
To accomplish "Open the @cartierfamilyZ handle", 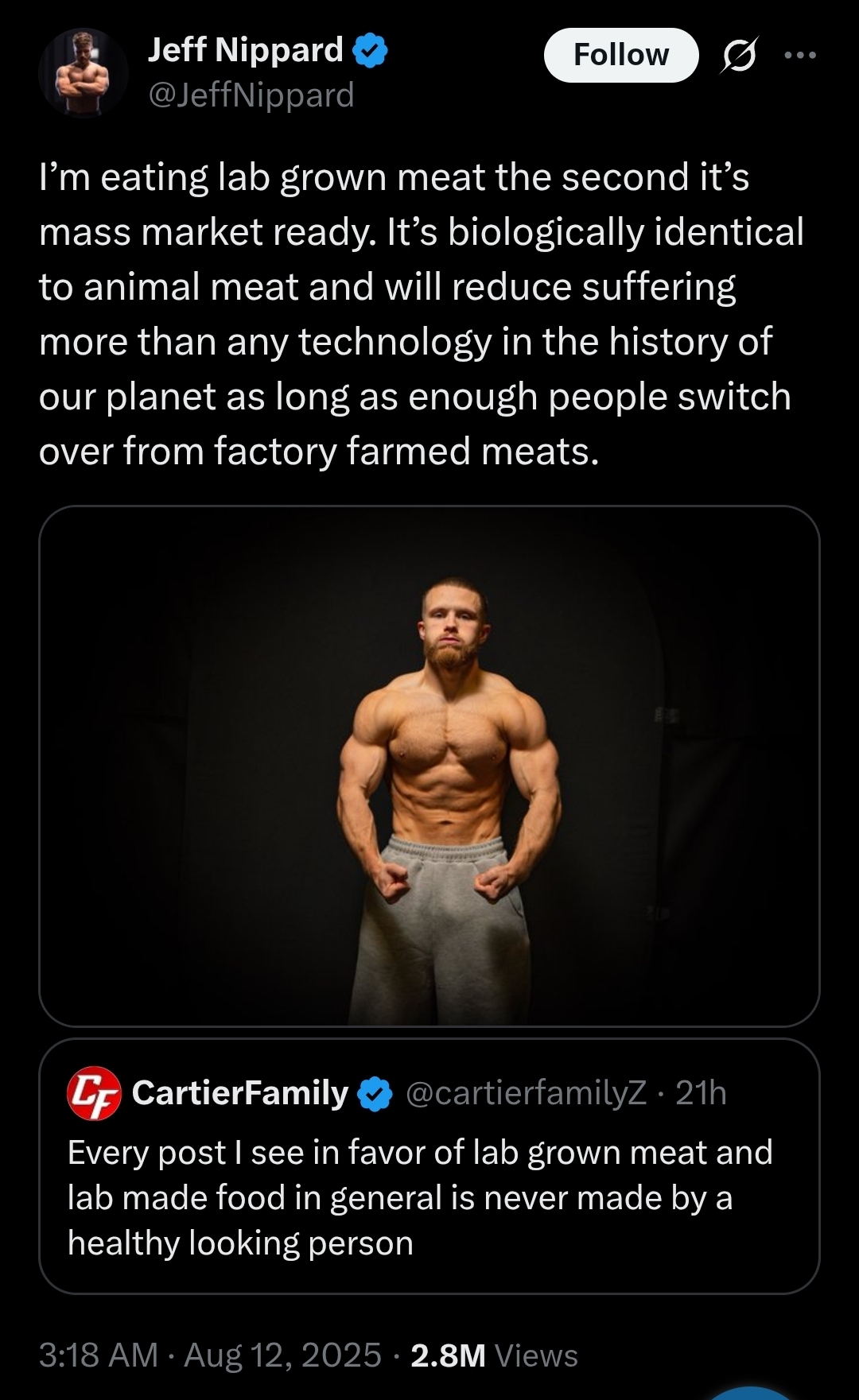I will click(526, 1093).
